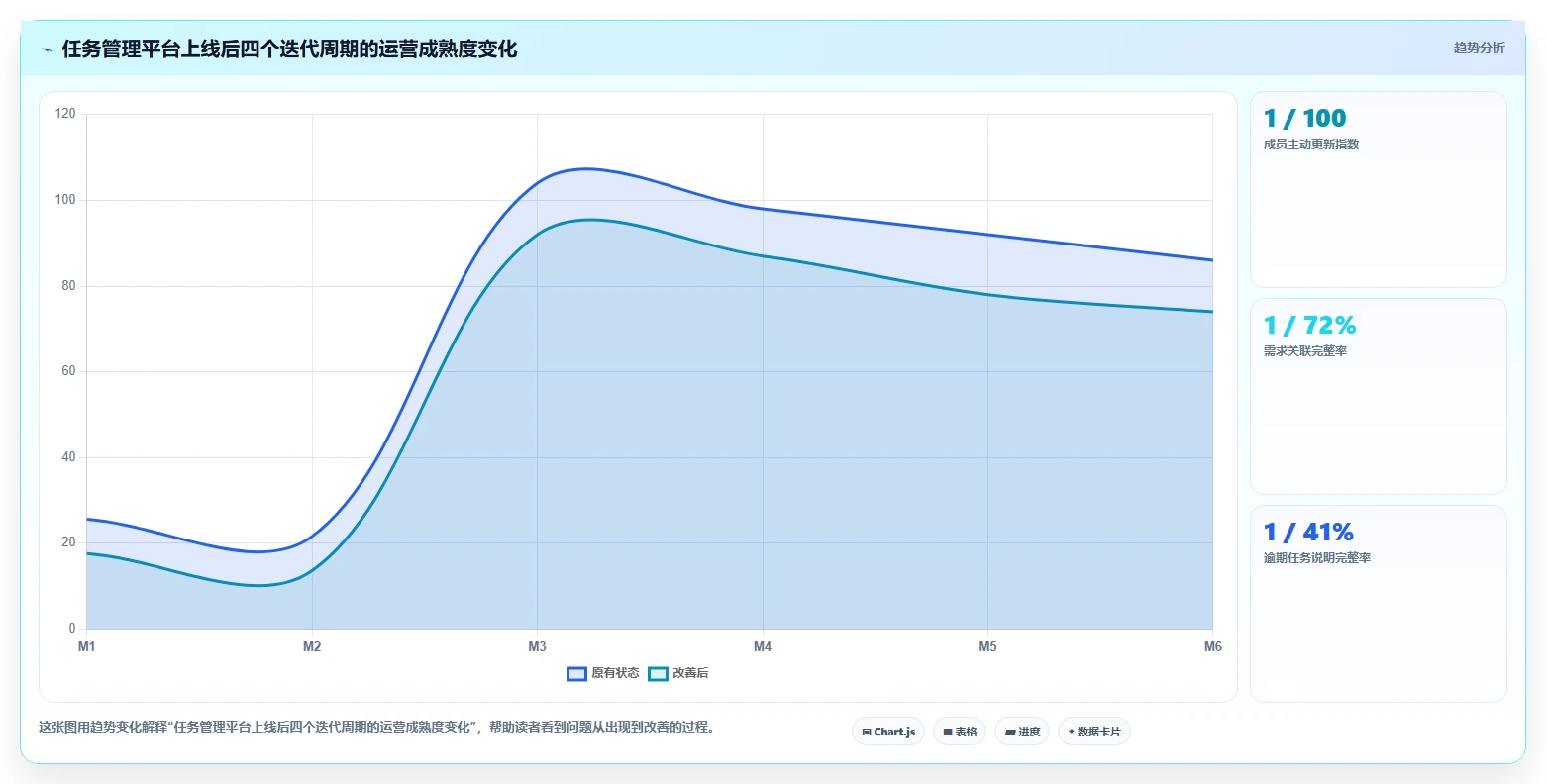Click the 20 y-axis label

(x=68, y=542)
